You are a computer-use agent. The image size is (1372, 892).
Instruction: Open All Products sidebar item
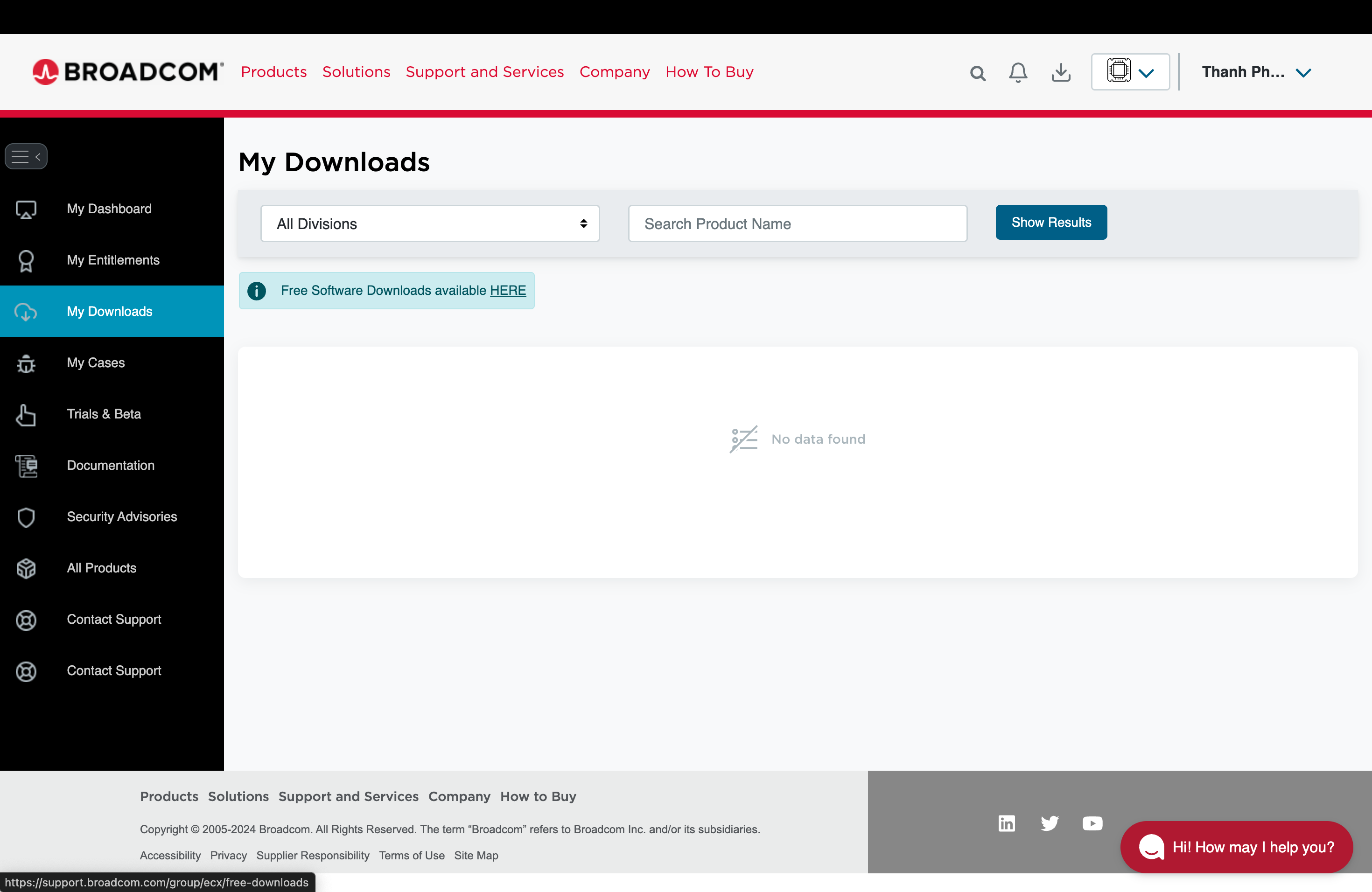[112, 568]
